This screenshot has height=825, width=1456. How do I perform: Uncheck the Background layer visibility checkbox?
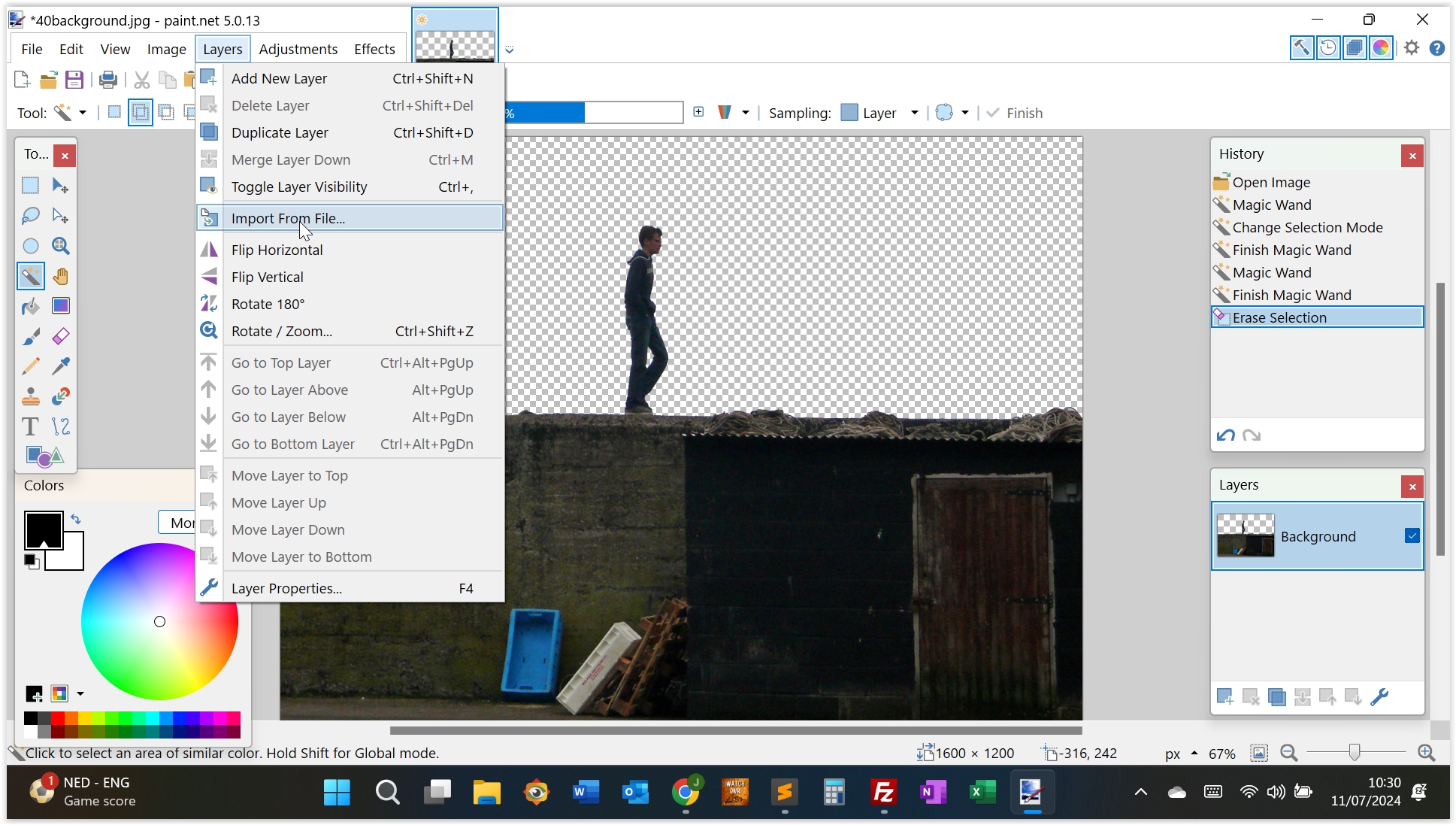[x=1412, y=535]
